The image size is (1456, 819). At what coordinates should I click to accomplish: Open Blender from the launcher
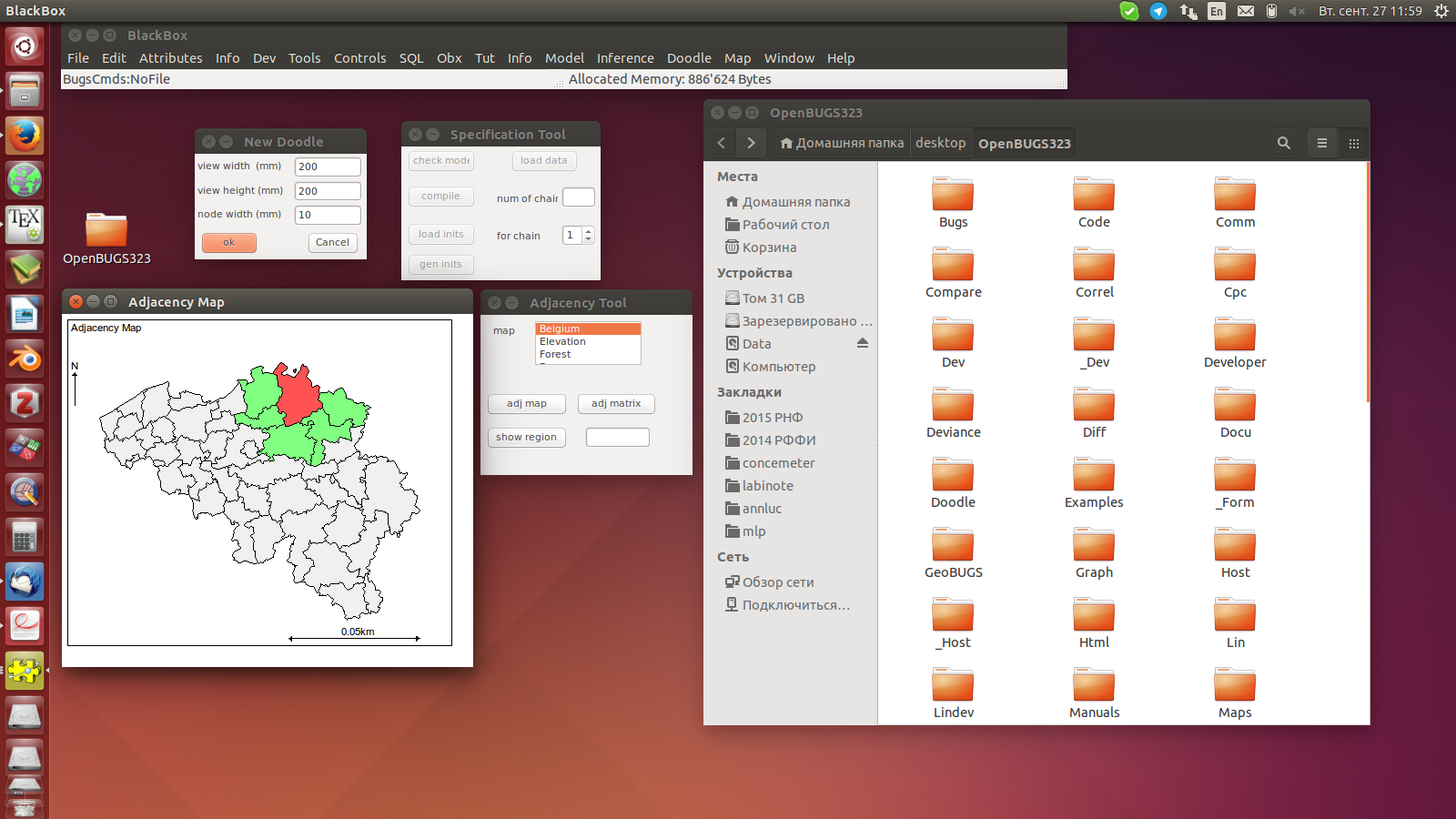coord(25,359)
